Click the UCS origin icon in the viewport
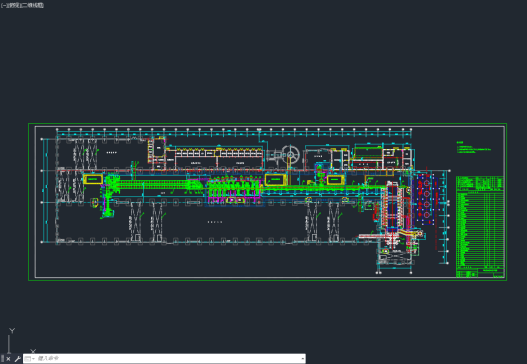Screen dimensions: 527x364 tap(20, 341)
